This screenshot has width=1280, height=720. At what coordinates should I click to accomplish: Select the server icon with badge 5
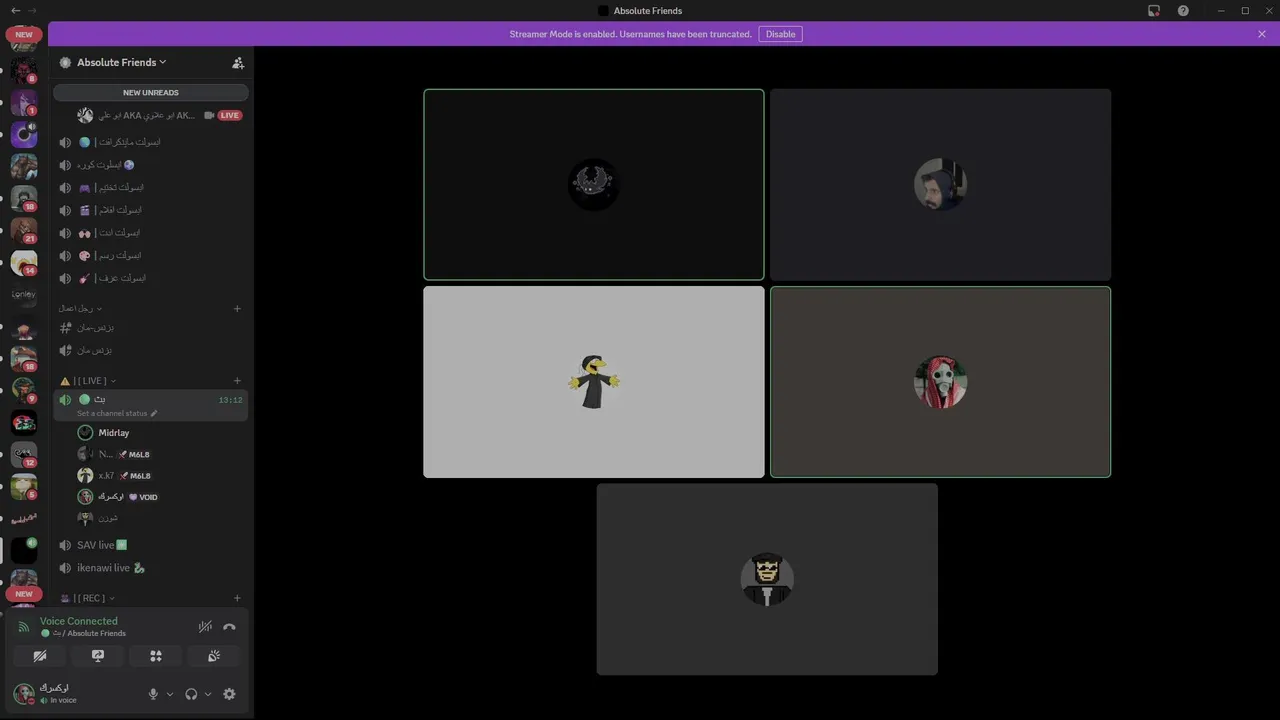point(24,487)
